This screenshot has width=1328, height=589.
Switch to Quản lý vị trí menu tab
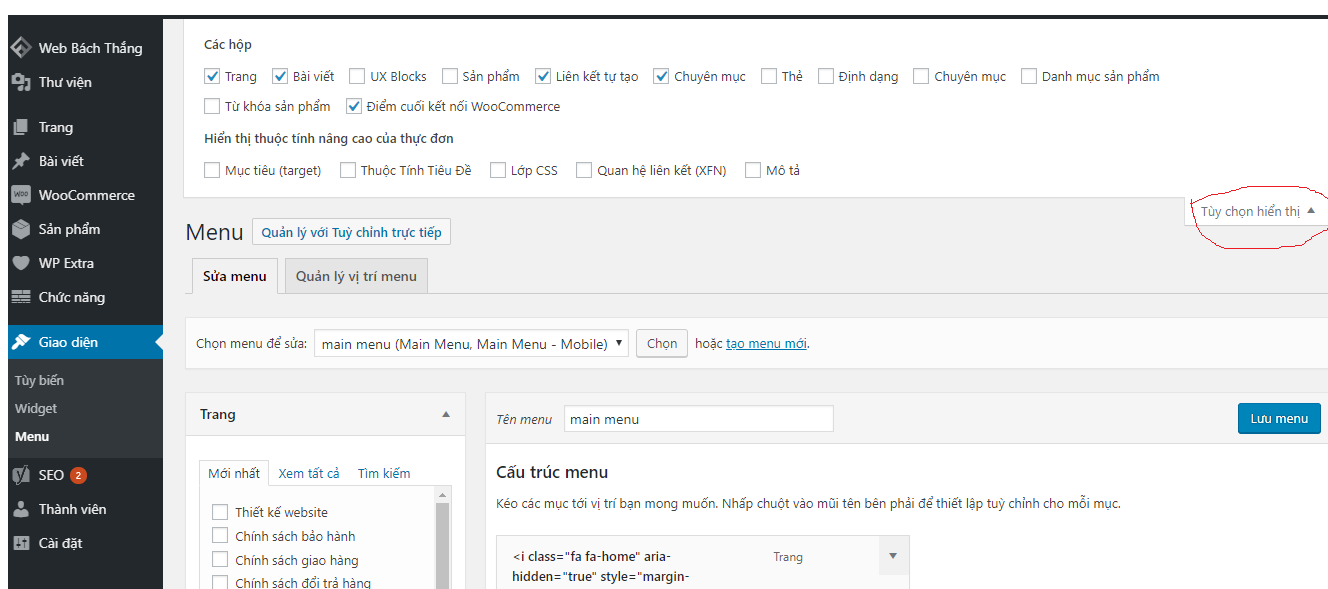coord(356,276)
